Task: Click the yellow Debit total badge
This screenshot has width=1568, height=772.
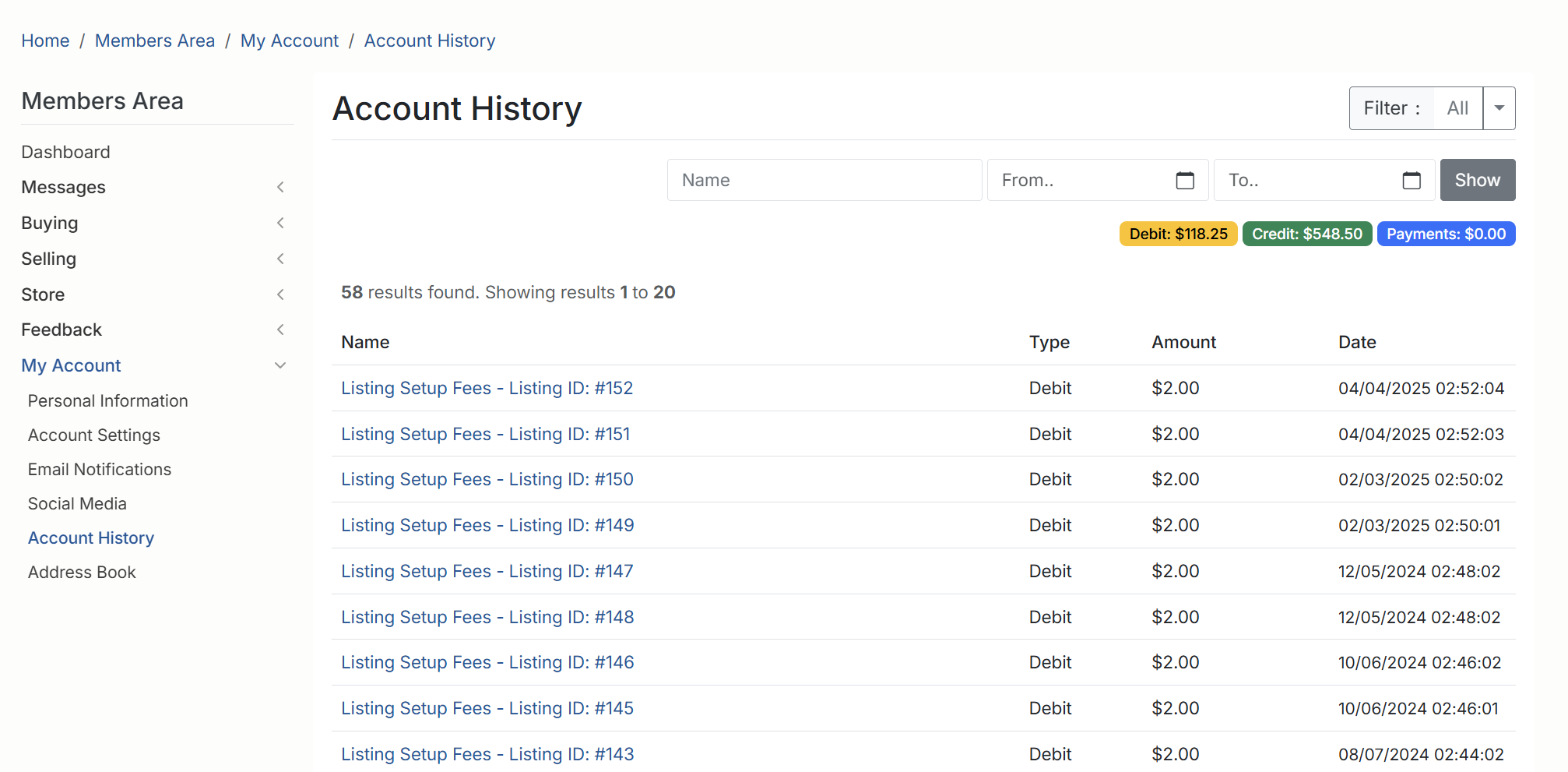Action: pyautogui.click(x=1177, y=234)
